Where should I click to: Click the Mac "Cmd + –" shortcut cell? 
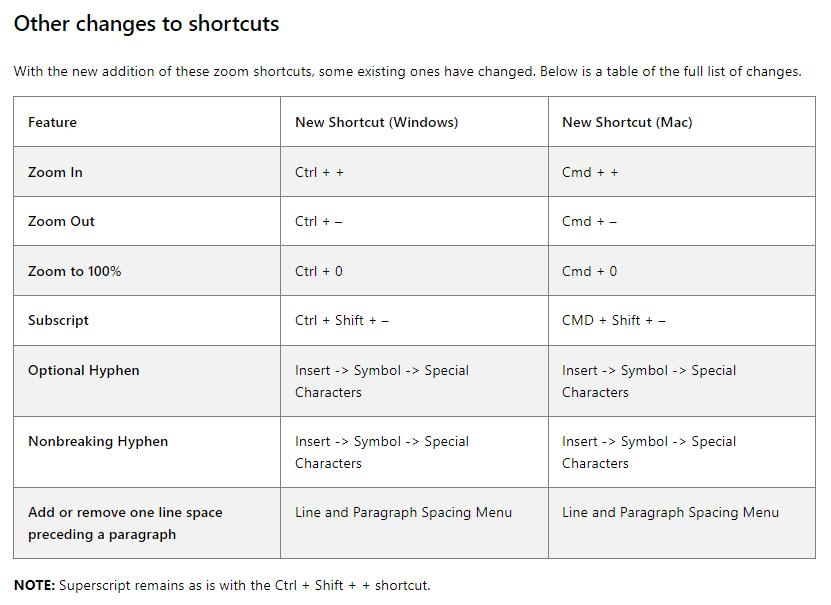[x=589, y=221]
